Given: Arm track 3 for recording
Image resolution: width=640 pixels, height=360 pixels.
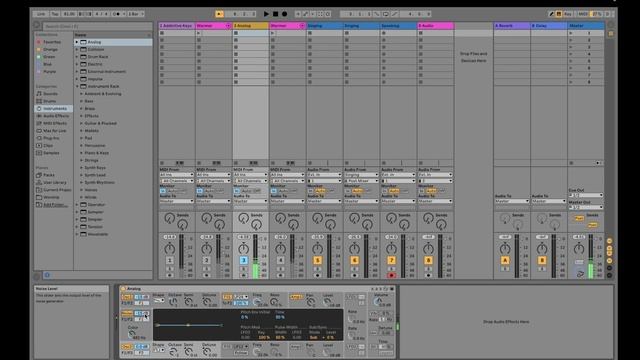Looking at the screenshot, I should tap(244, 276).
